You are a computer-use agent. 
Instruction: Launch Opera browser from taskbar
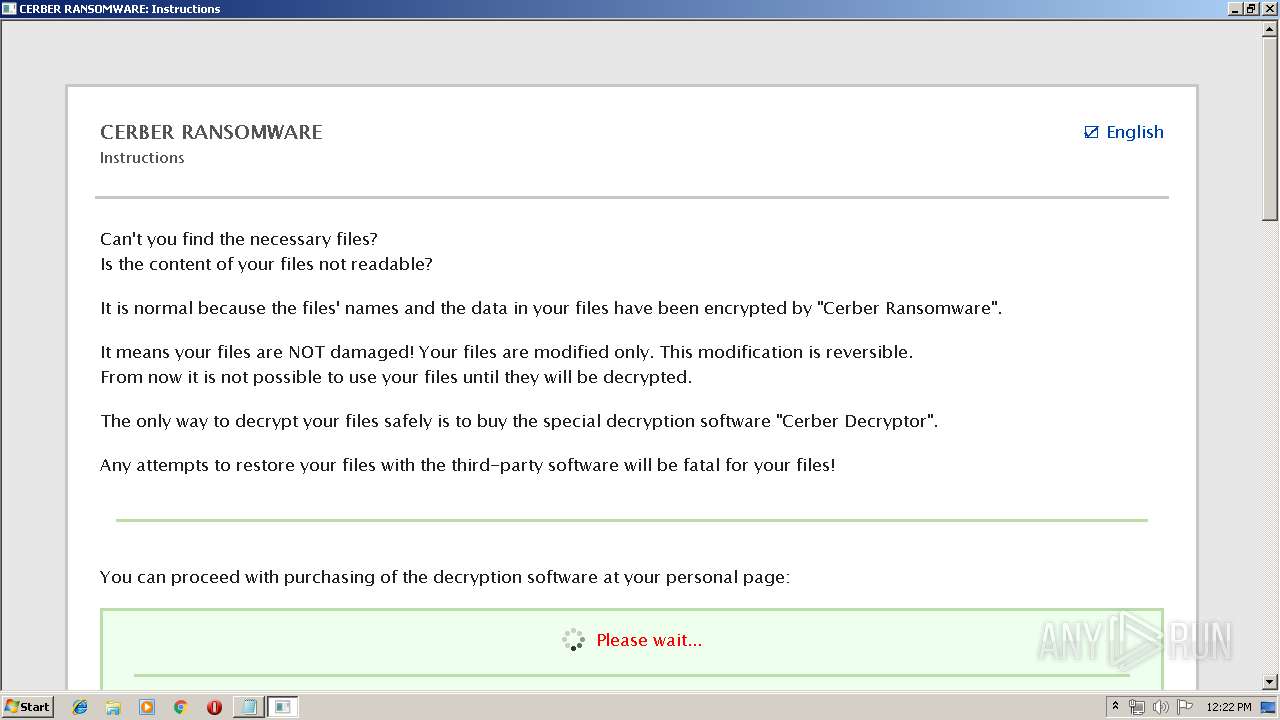(x=214, y=707)
